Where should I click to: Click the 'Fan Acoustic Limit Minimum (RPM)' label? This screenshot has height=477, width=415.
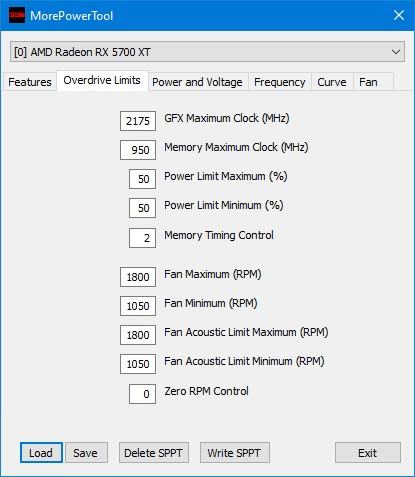coord(244,361)
